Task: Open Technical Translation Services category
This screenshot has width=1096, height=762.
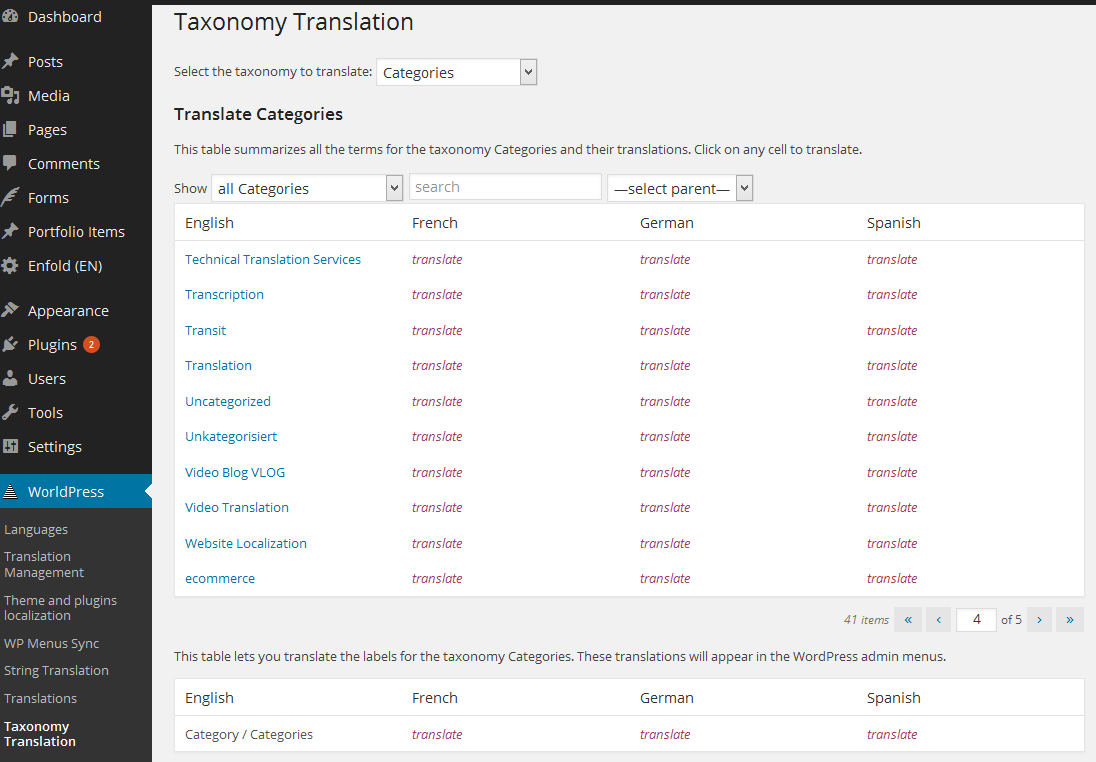Action: click(273, 259)
